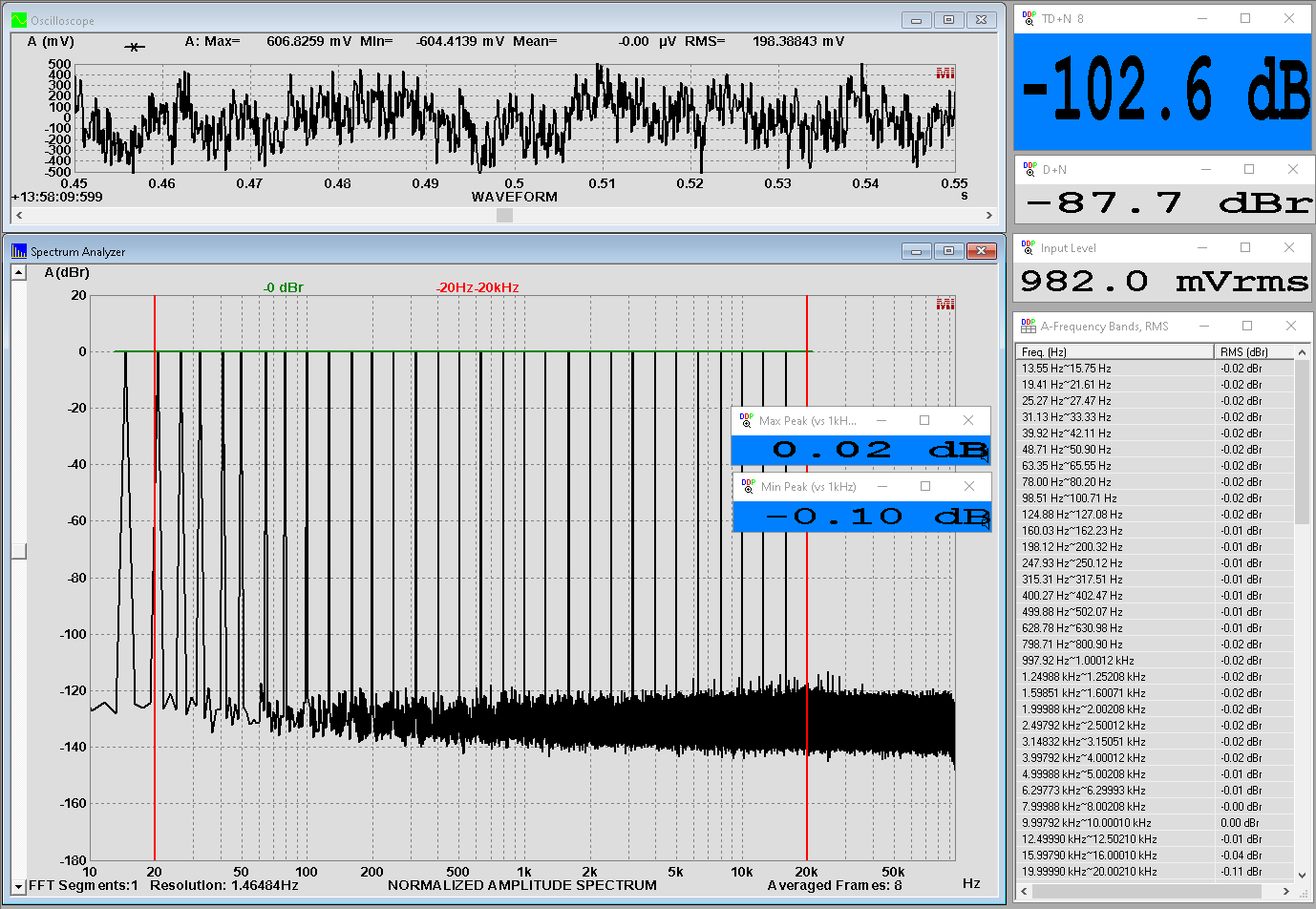Minimize the Input Level window
1316x909 pixels.
point(1201,247)
